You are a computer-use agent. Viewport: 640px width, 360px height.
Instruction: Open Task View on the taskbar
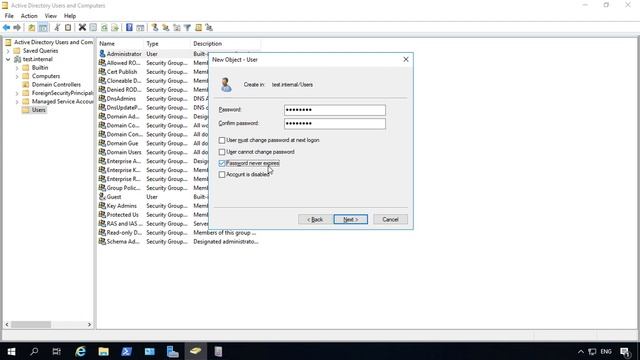pyautogui.click(x=57, y=351)
